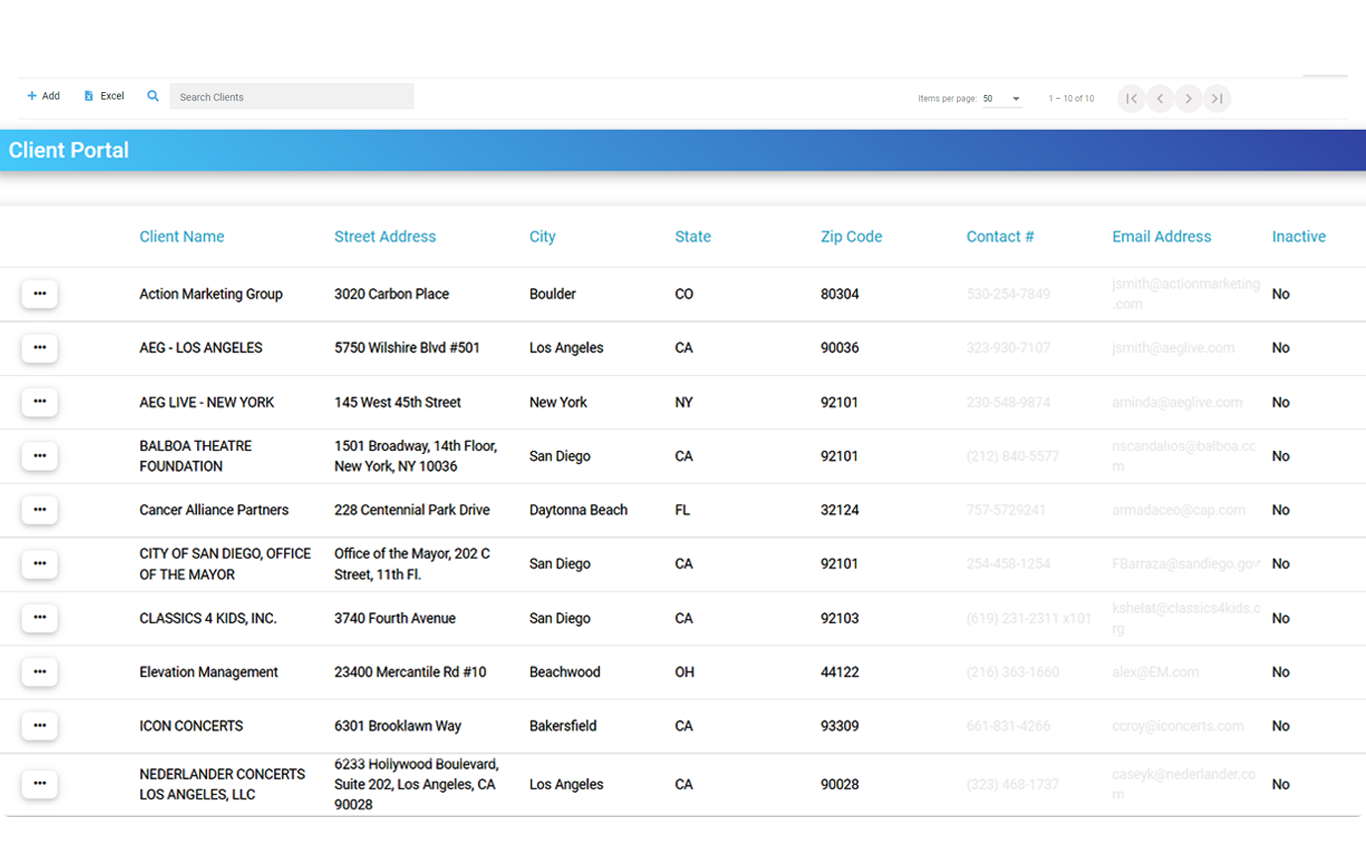1366x857 pixels.
Task: Click inside the Search Clients field
Action: click(290, 96)
